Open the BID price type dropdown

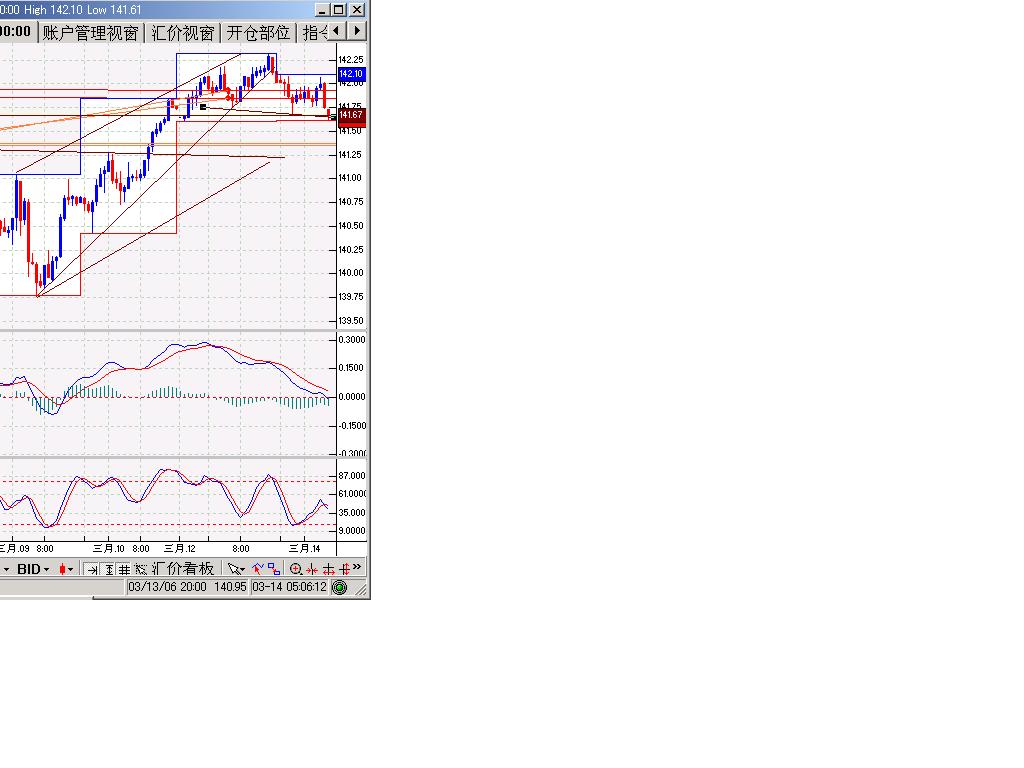coord(33,569)
